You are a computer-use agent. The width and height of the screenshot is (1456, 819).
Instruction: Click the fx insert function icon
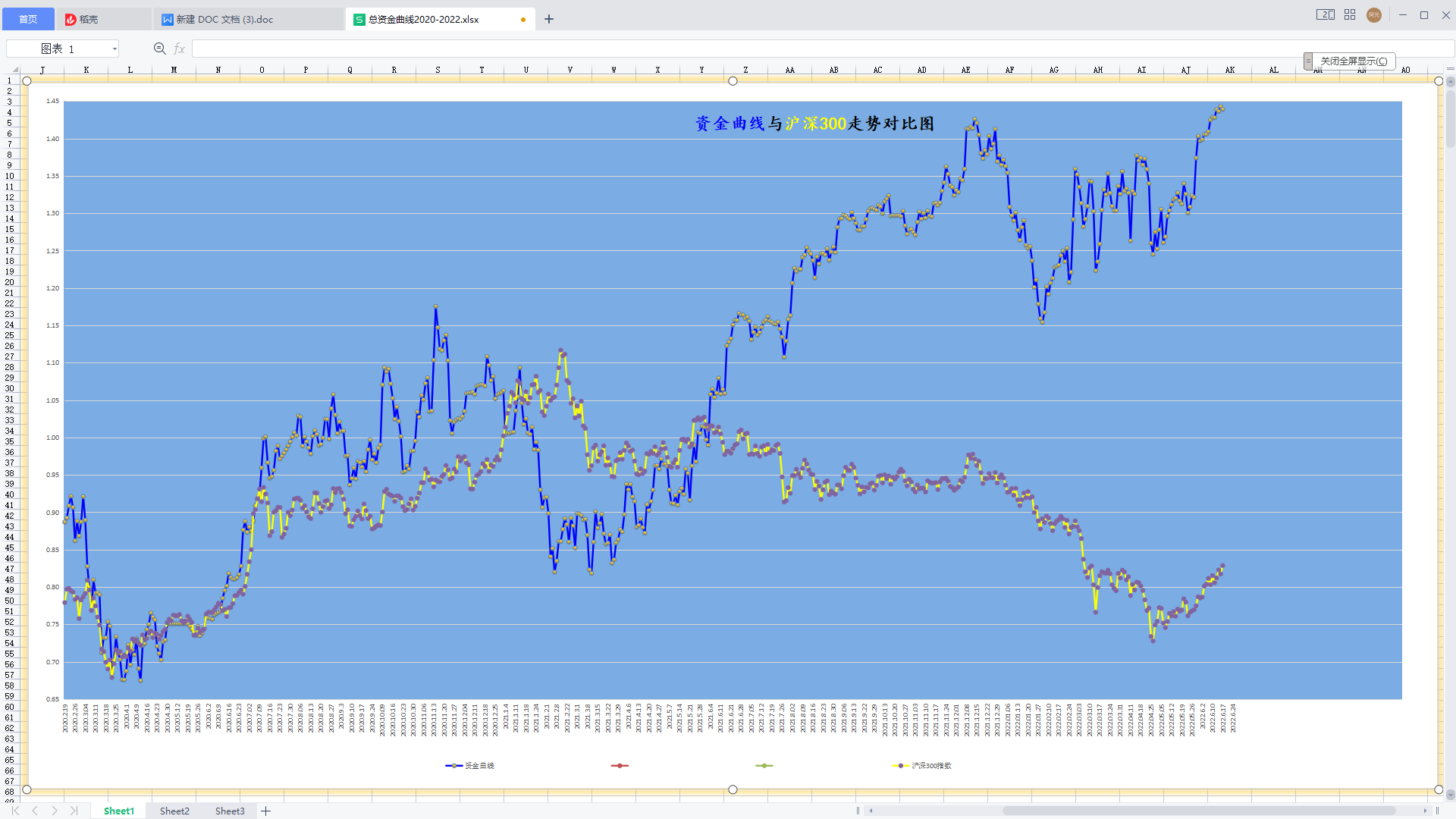coord(180,49)
